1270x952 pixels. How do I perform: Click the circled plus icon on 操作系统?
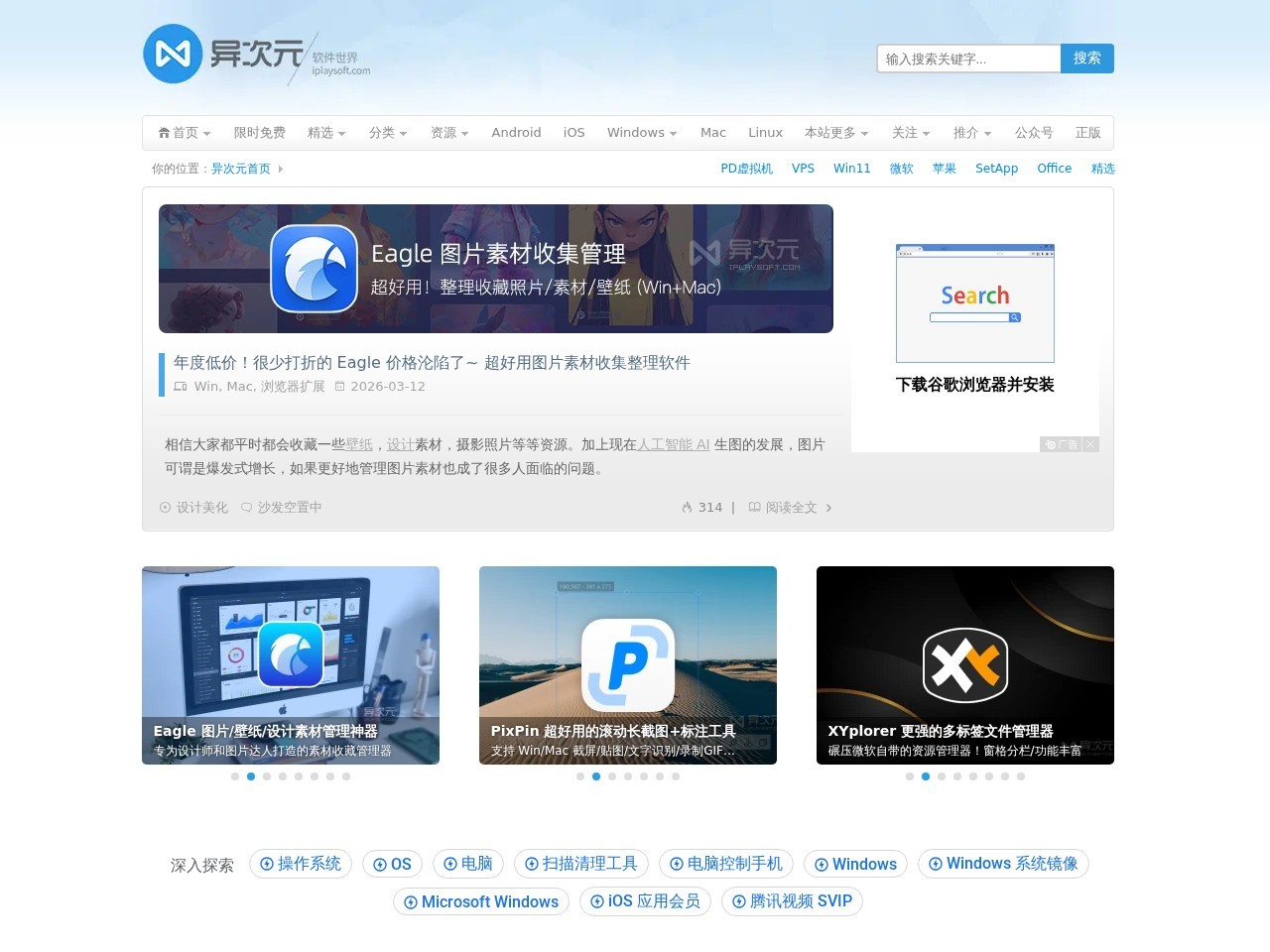point(265,864)
